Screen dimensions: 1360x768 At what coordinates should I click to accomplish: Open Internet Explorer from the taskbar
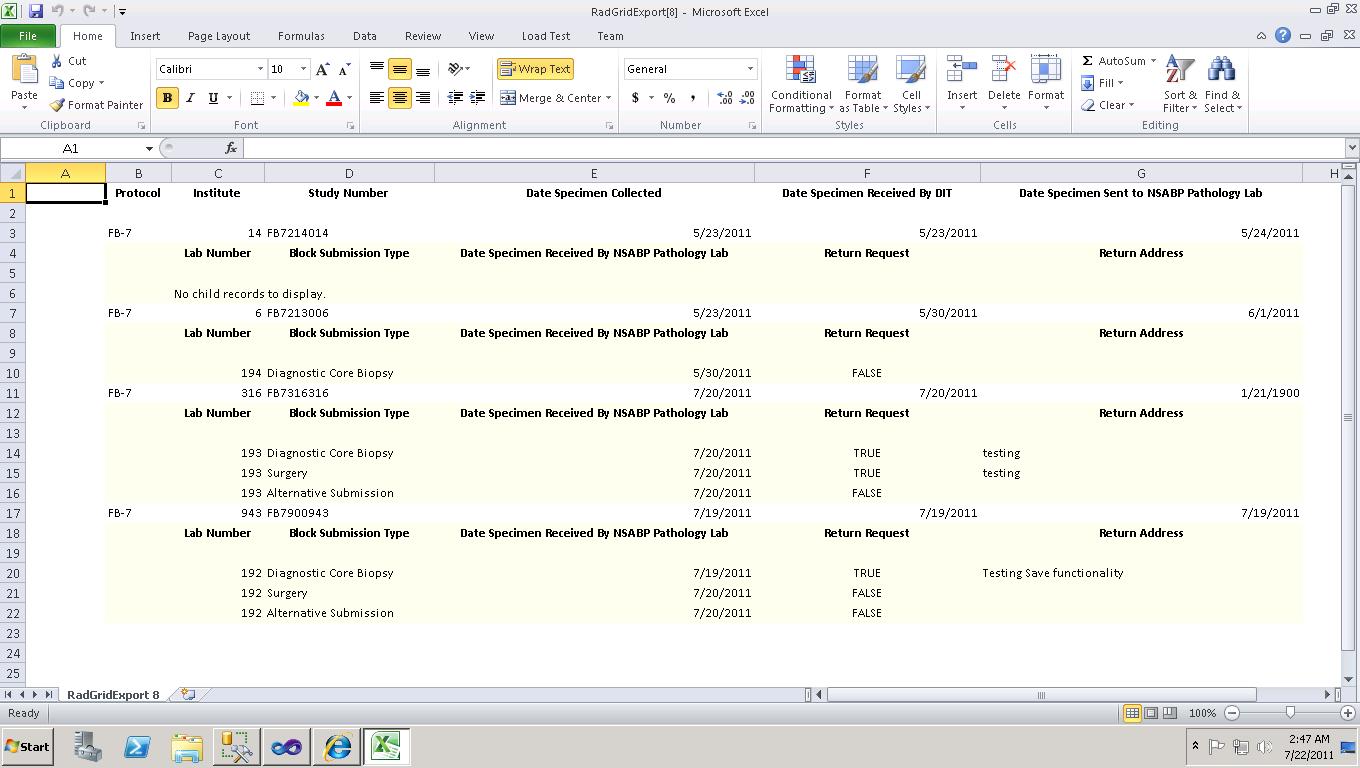[337, 747]
